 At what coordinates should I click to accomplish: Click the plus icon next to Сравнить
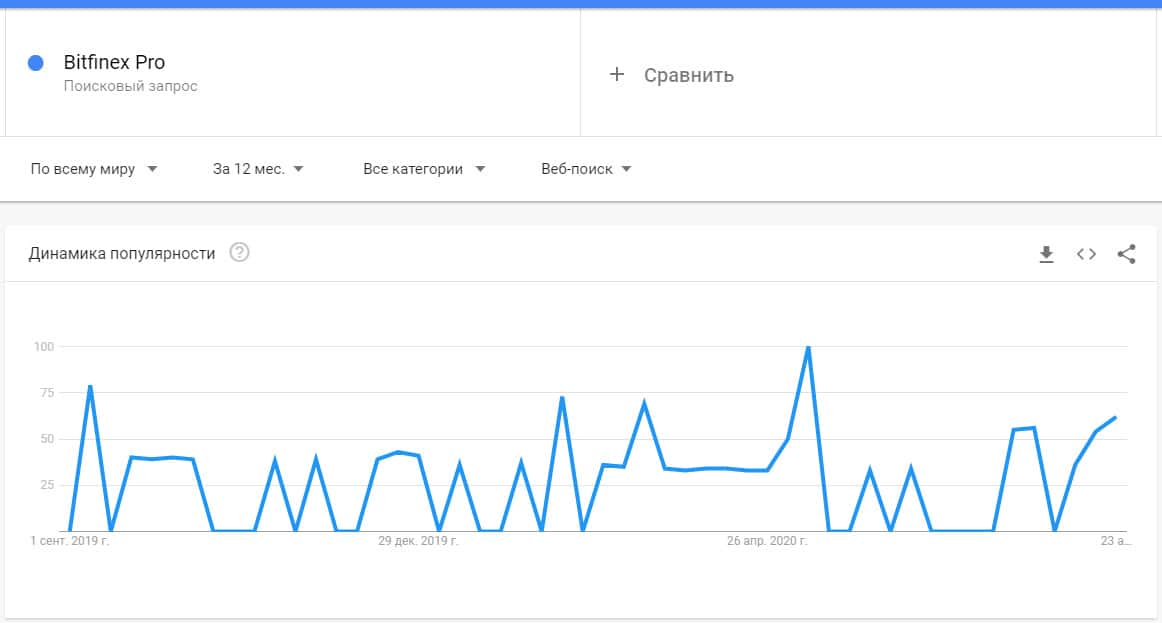pos(617,75)
